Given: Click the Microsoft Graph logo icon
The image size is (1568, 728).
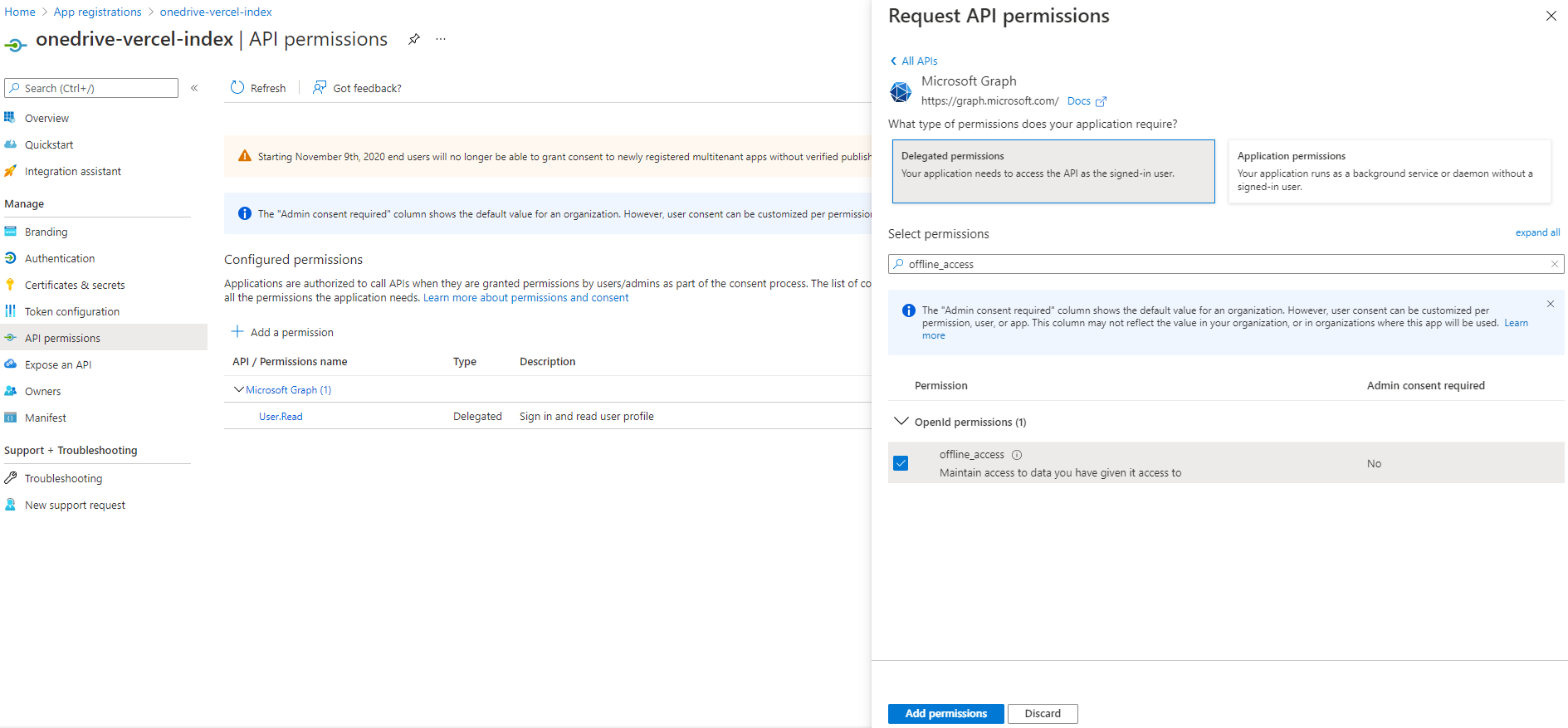Looking at the screenshot, I should (901, 91).
